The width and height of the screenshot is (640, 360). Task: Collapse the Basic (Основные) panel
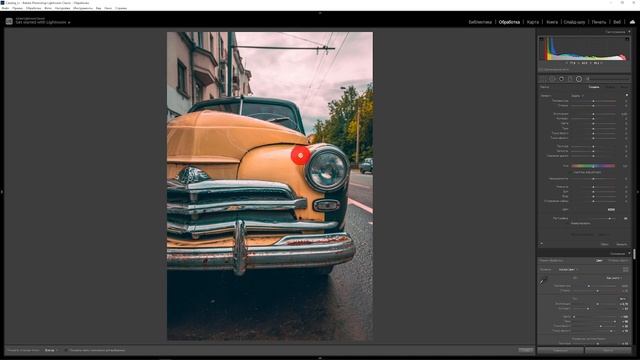[x=629, y=253]
